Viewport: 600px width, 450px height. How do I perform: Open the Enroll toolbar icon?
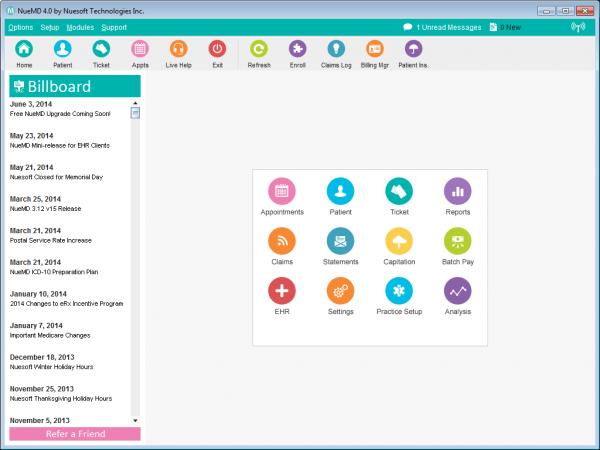pyautogui.click(x=298, y=49)
